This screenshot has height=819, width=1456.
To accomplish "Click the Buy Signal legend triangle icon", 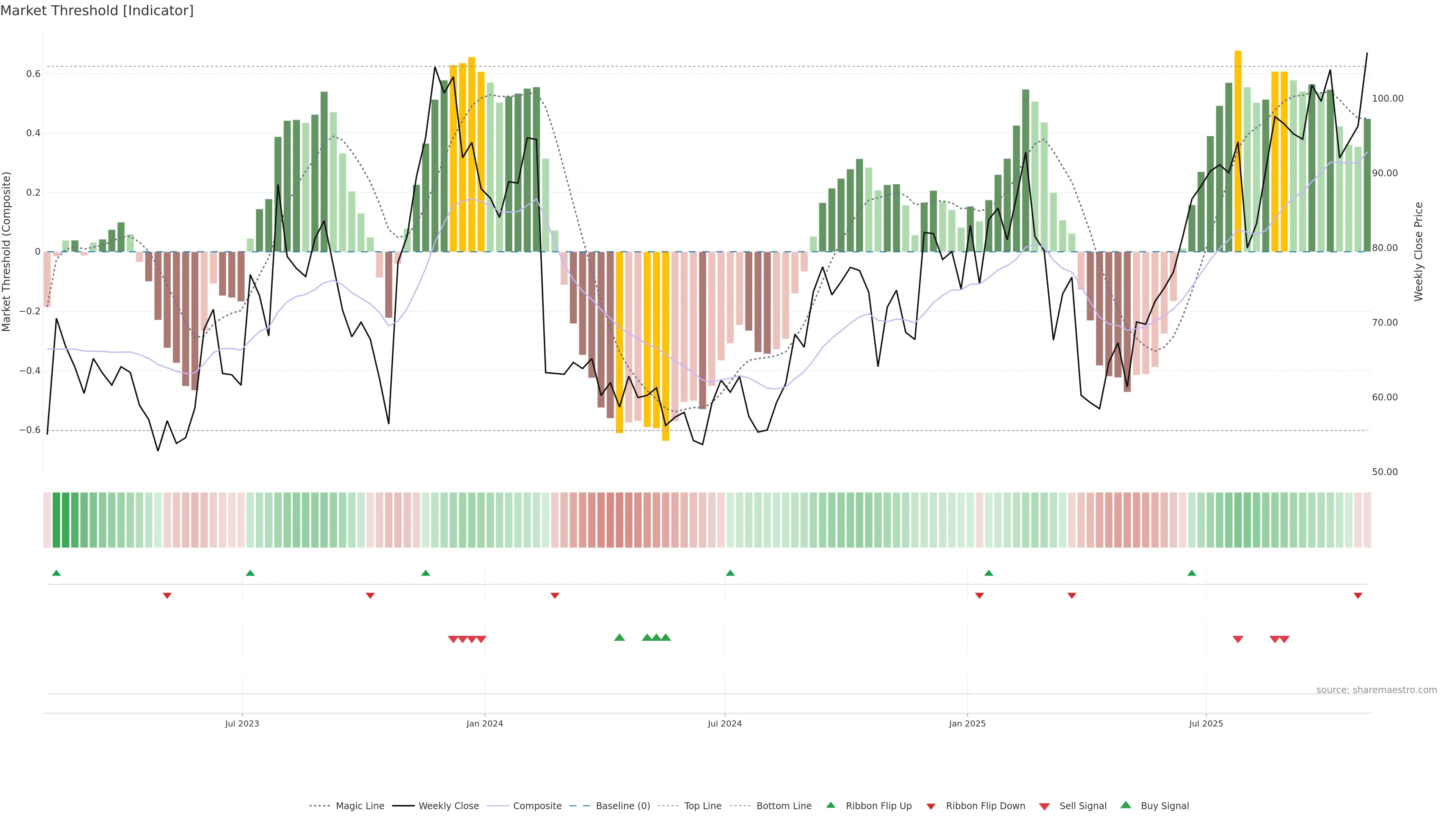I will pos(1126,805).
